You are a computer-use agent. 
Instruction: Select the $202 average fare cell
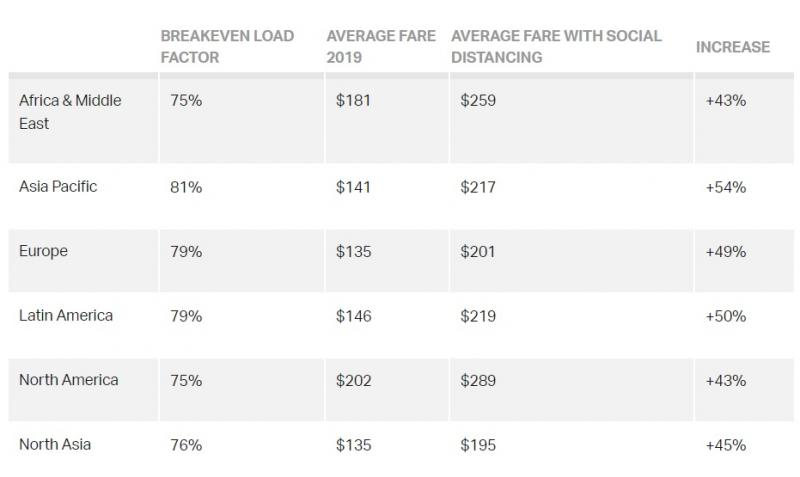pyautogui.click(x=354, y=381)
